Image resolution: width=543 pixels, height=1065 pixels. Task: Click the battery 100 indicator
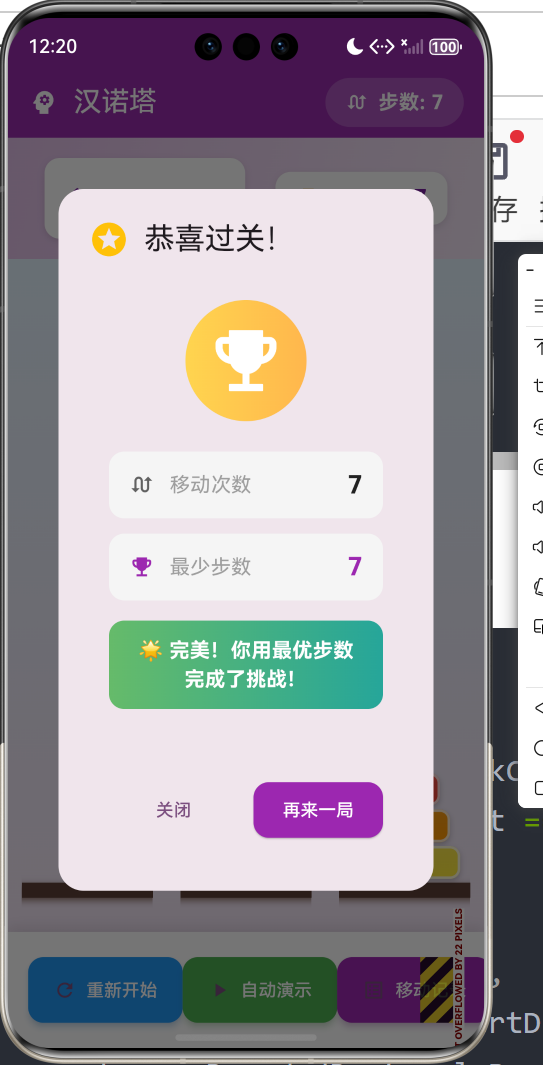445,47
